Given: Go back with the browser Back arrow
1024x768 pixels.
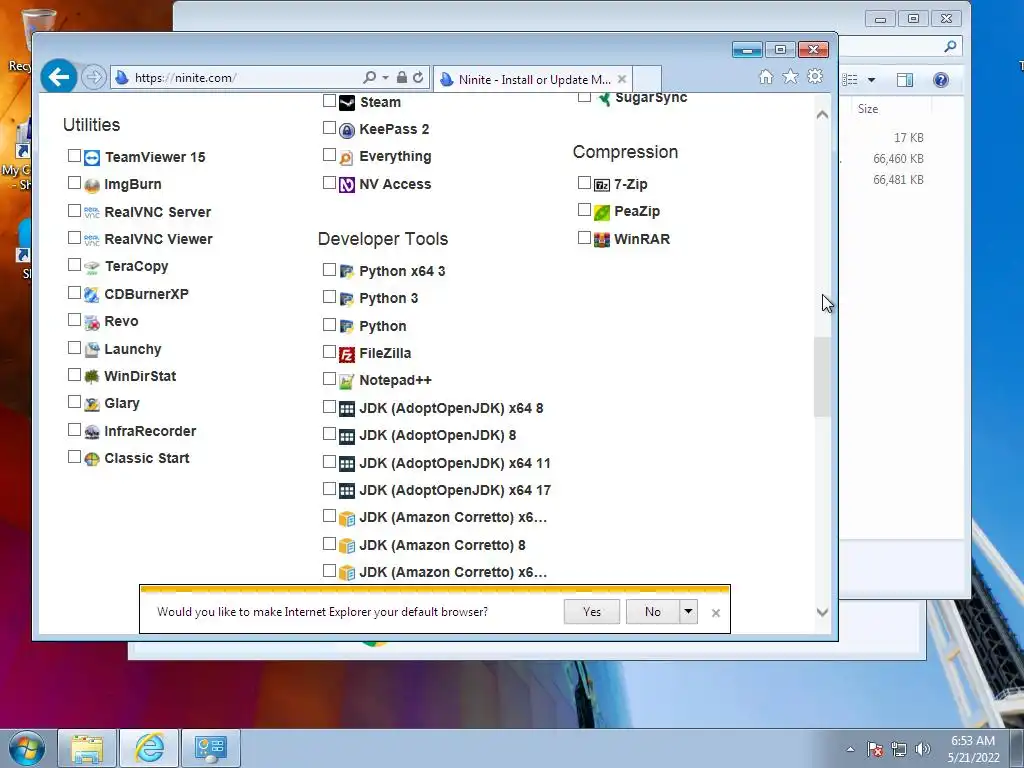Looking at the screenshot, I should (59, 77).
